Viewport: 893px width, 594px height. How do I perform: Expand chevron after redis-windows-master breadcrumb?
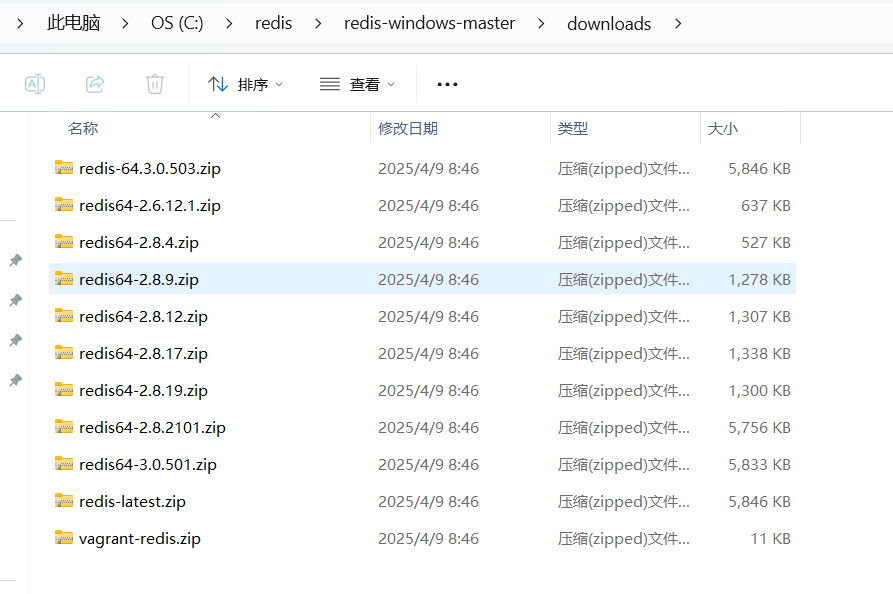[x=541, y=23]
